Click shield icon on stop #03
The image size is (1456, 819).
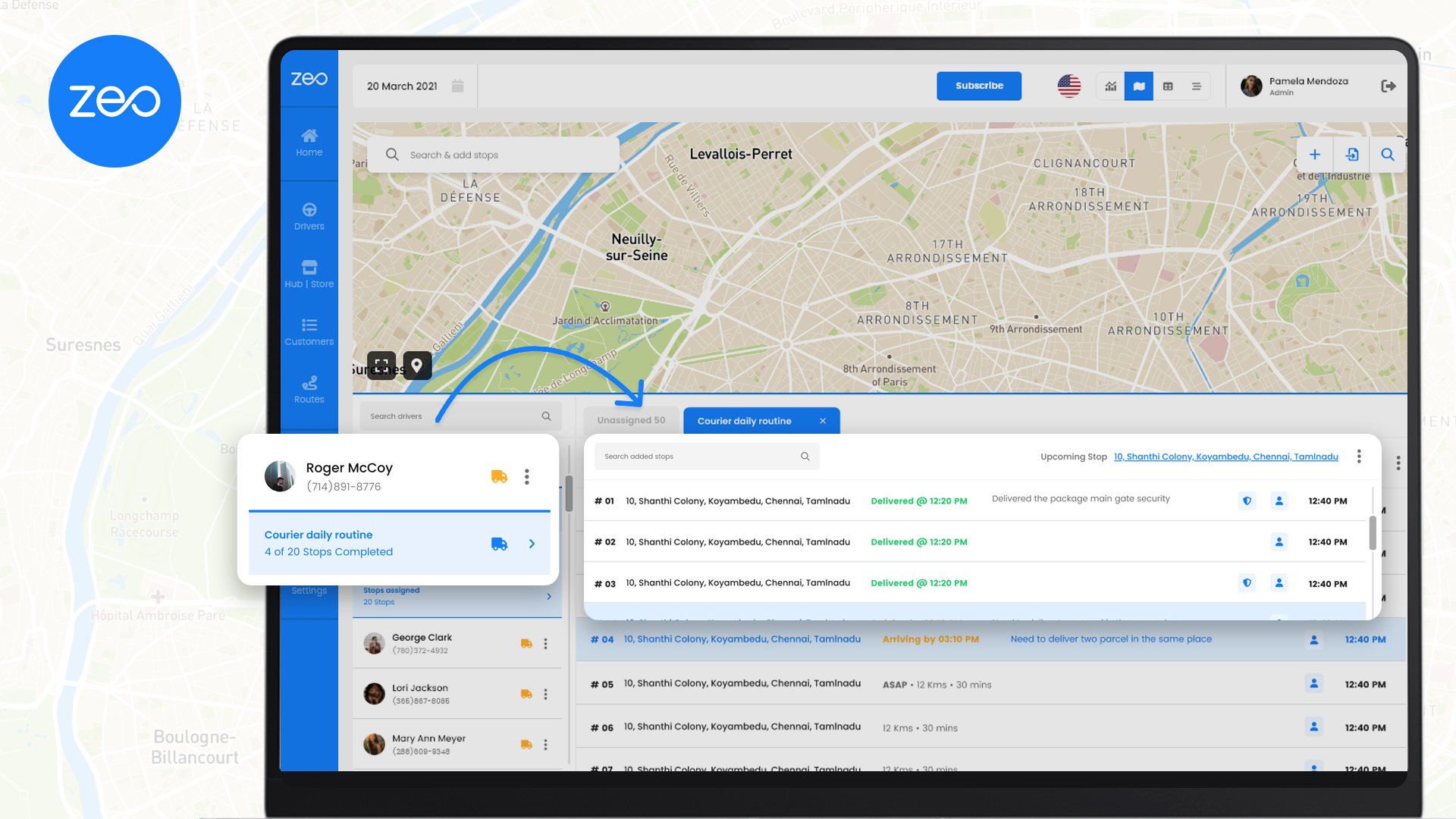pos(1247,582)
